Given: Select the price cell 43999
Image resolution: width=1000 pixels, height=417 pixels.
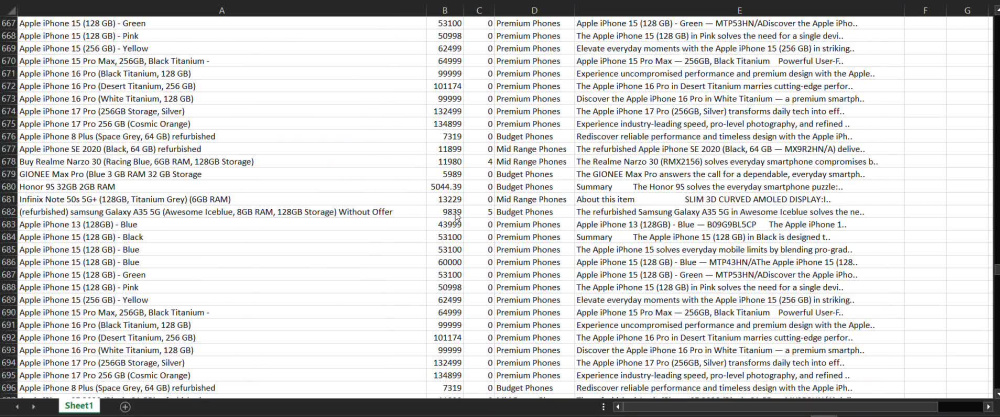Looking at the screenshot, I should pyautogui.click(x=445, y=224).
